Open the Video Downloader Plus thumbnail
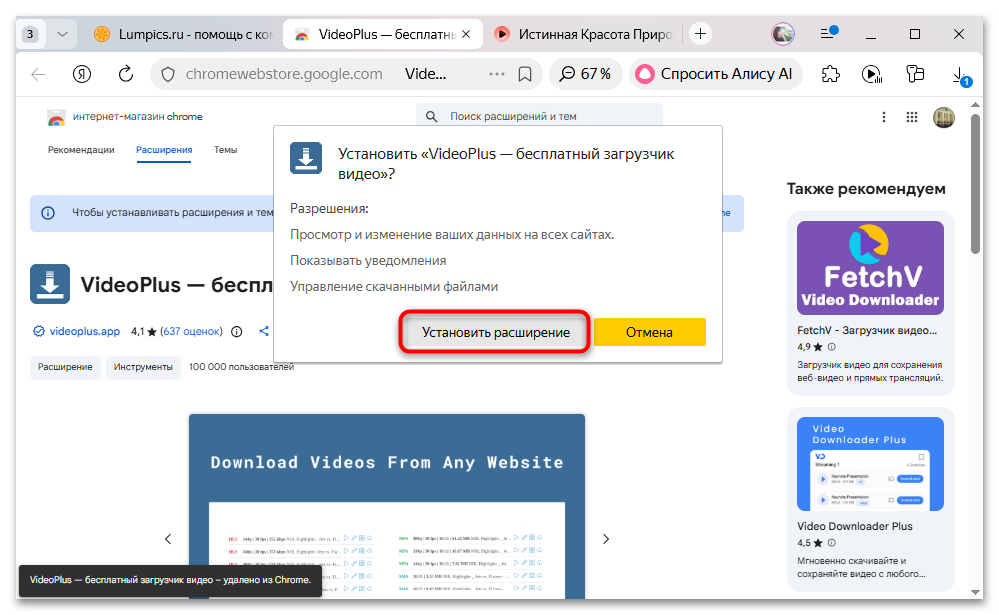Viewport: 999px width, 615px height. pyautogui.click(x=870, y=464)
